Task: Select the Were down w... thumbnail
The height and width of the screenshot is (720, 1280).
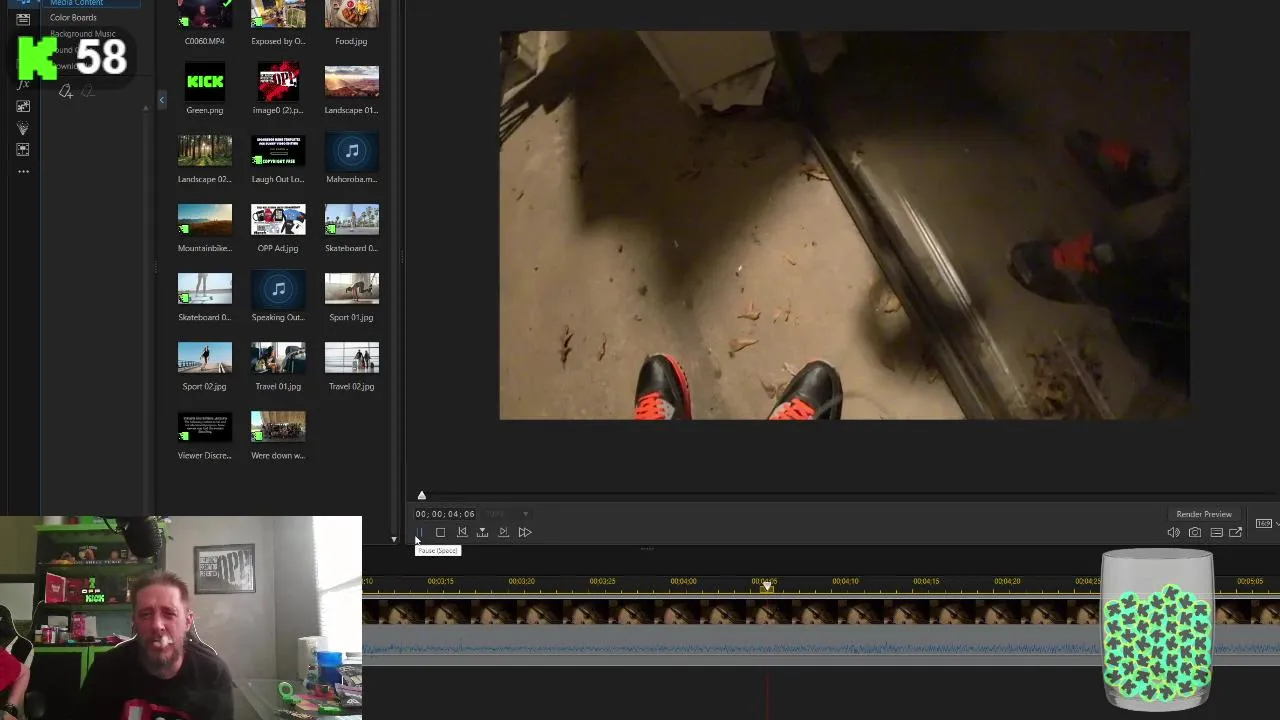Action: (x=278, y=427)
